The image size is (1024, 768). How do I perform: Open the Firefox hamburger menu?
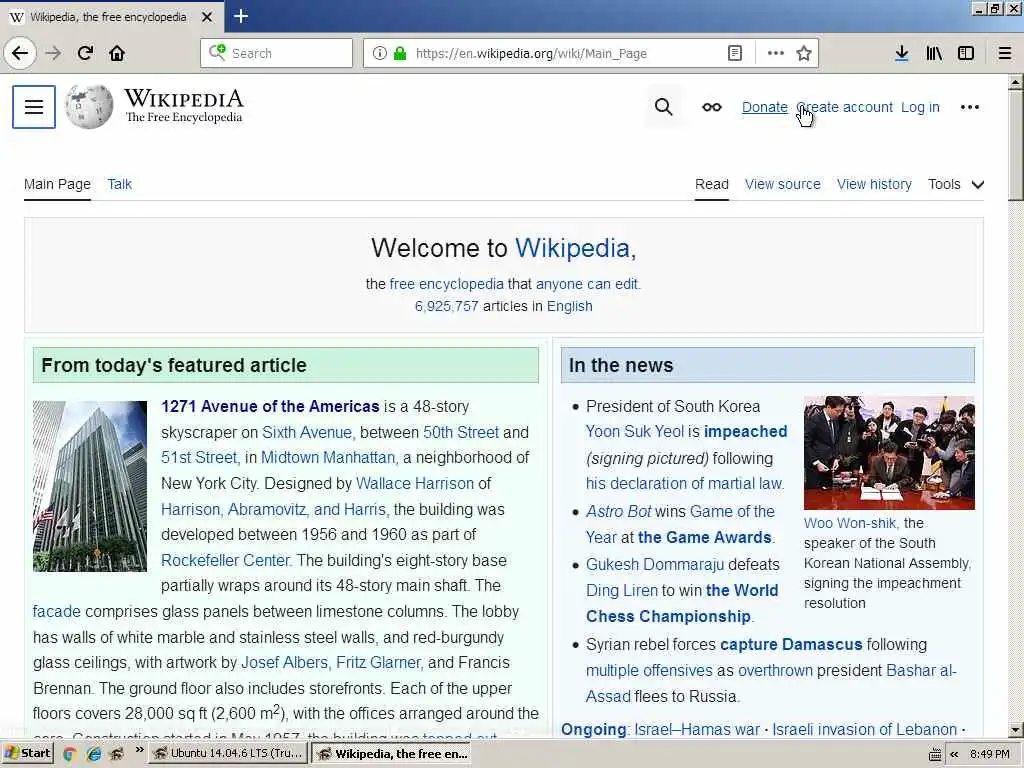1005,54
